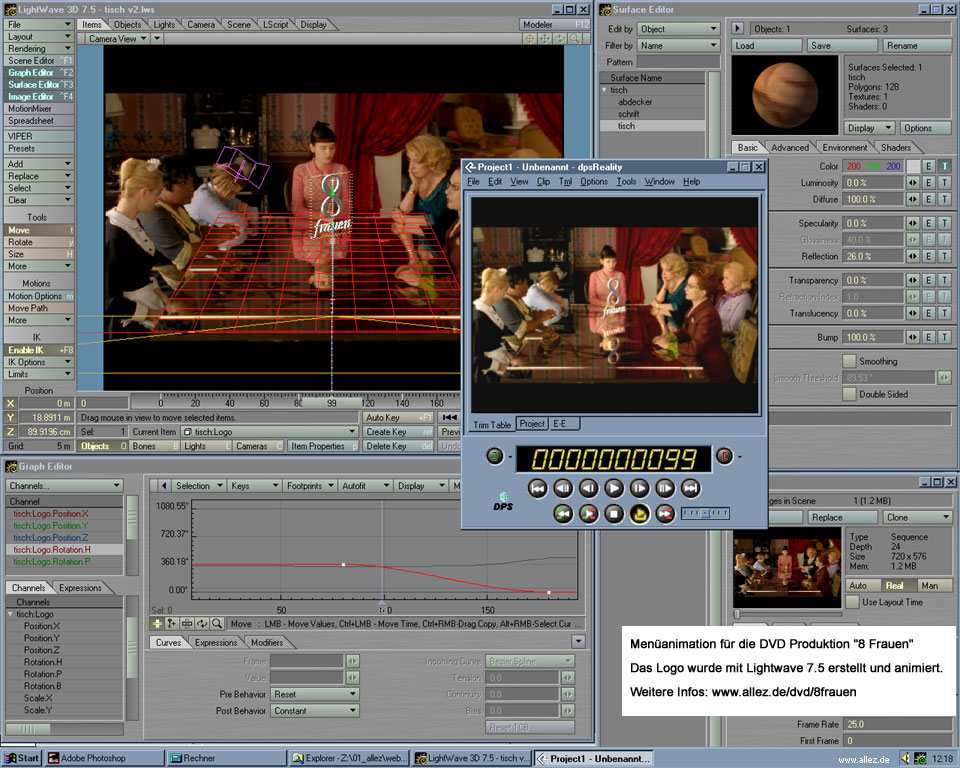Click the Delete Key button
The image size is (960, 768).
(x=398, y=446)
